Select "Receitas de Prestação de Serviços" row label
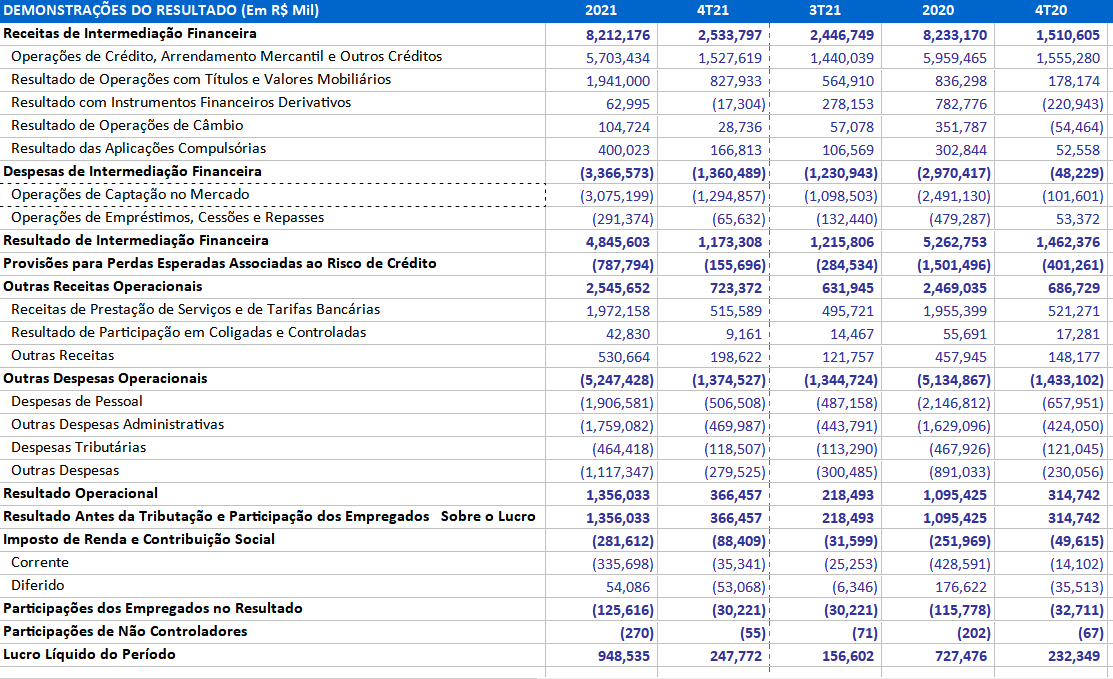Screen dimensions: 1113x679 pos(195,309)
